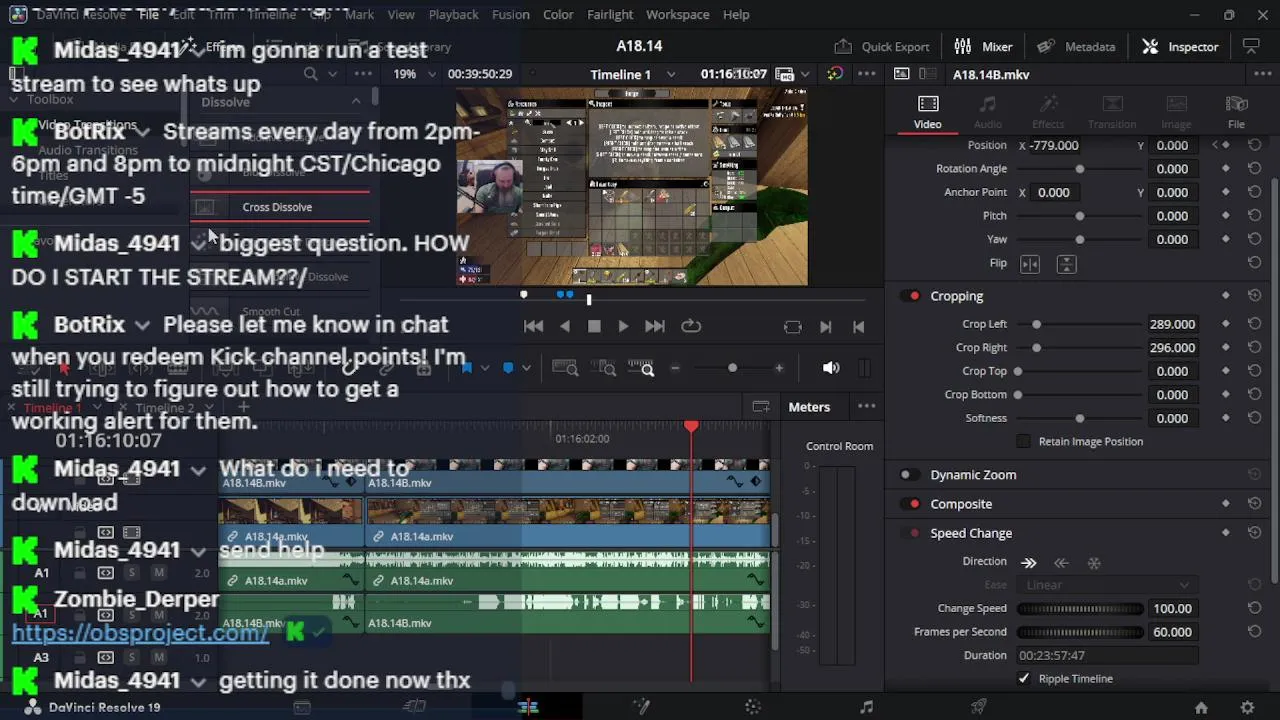Image resolution: width=1280 pixels, height=720 pixels.
Task: Play reverse in viewer
Action: pos(565,326)
